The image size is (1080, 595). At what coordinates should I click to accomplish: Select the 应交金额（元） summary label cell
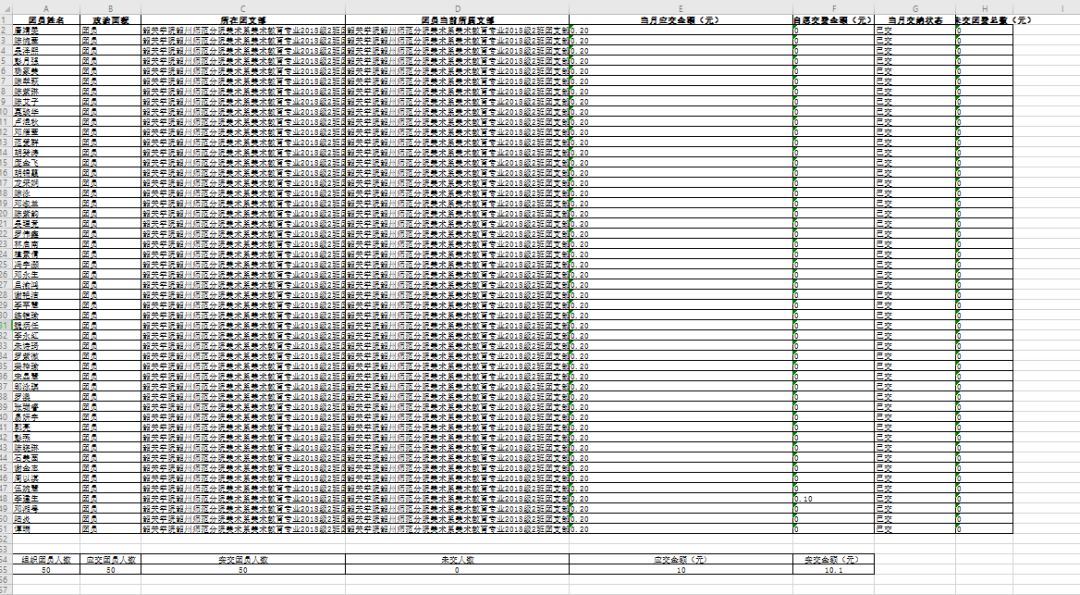point(681,560)
